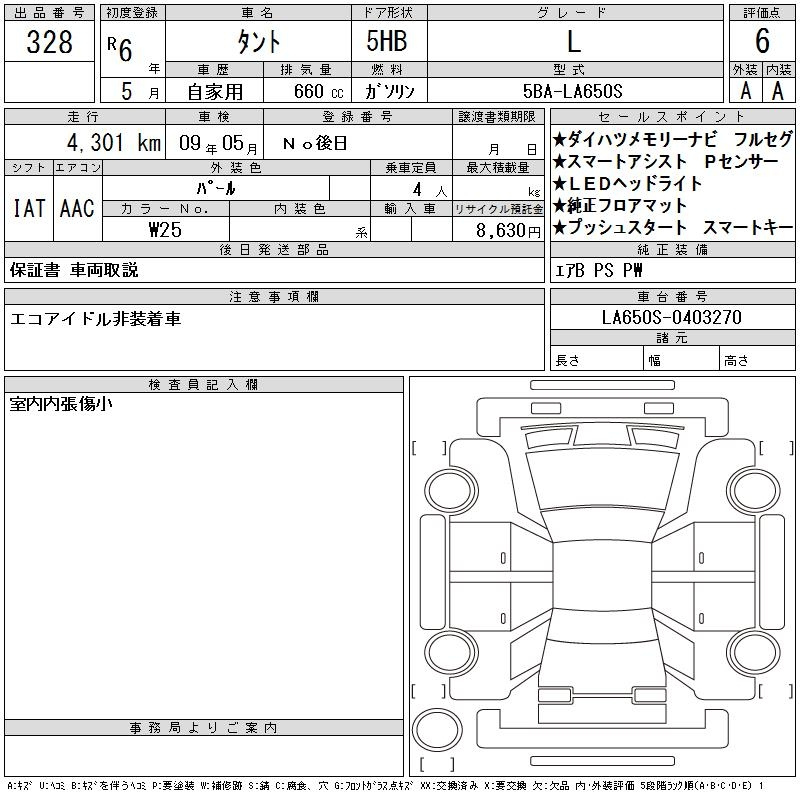Select the スマートアシスト Pセンサー line
This screenshot has height=800, width=800.
[x=665, y=161]
